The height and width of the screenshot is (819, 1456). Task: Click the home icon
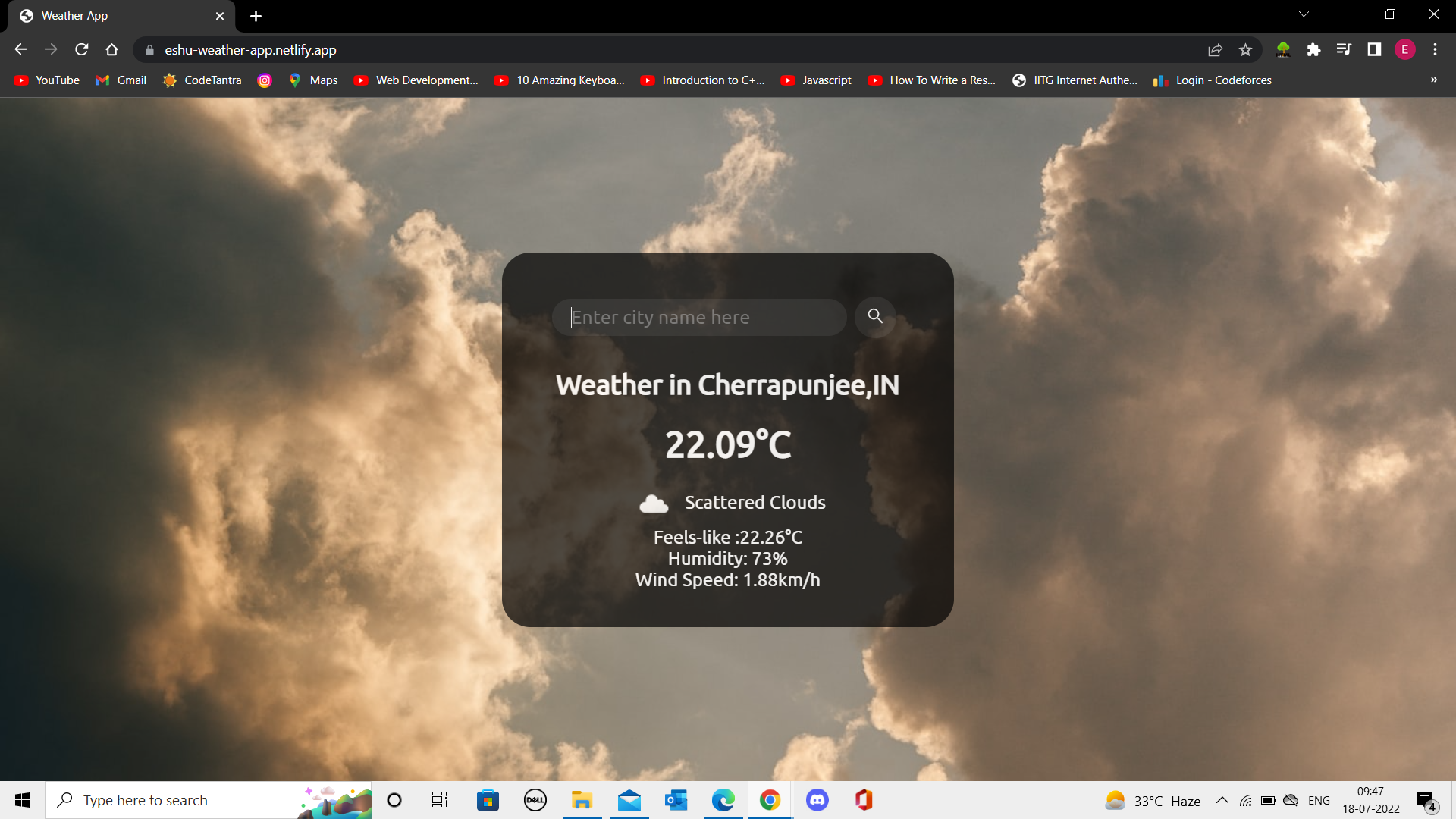point(111,49)
